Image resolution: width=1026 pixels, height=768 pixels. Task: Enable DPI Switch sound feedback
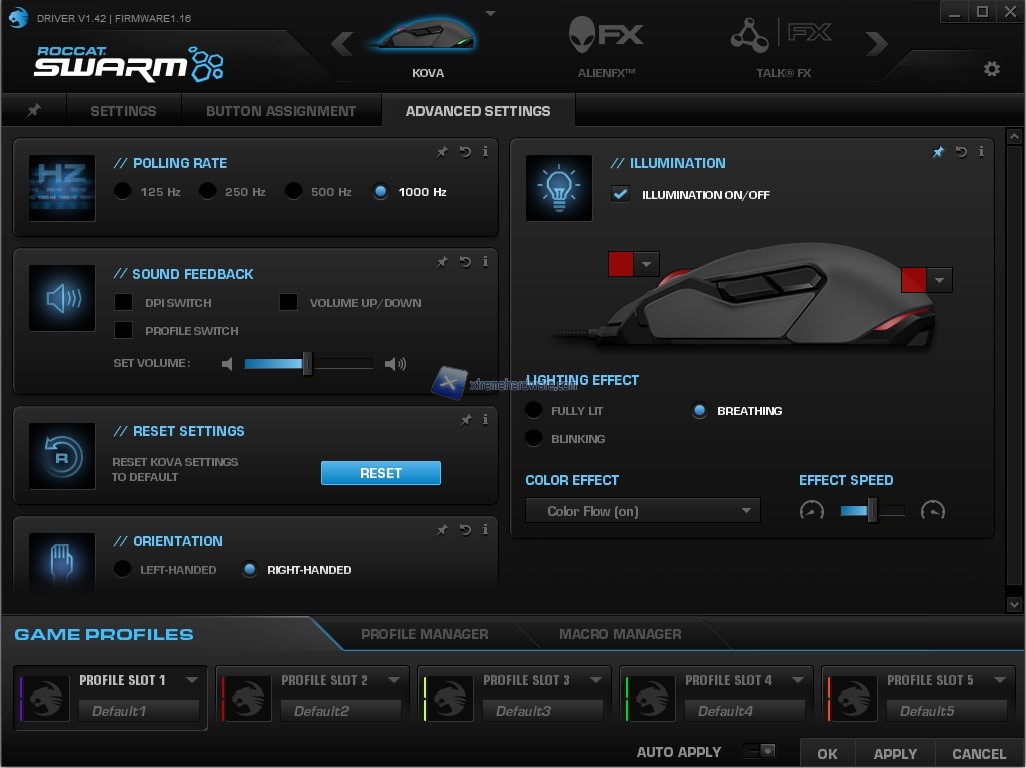[x=124, y=302]
